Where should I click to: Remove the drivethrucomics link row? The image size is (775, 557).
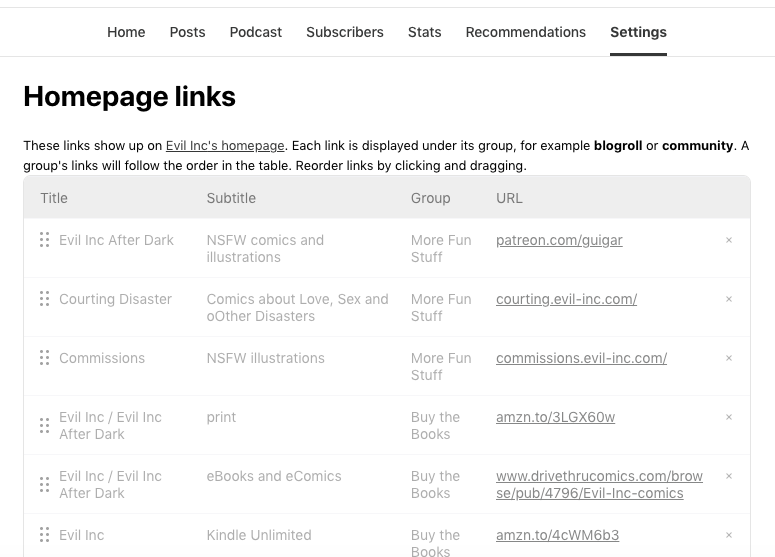pos(729,476)
